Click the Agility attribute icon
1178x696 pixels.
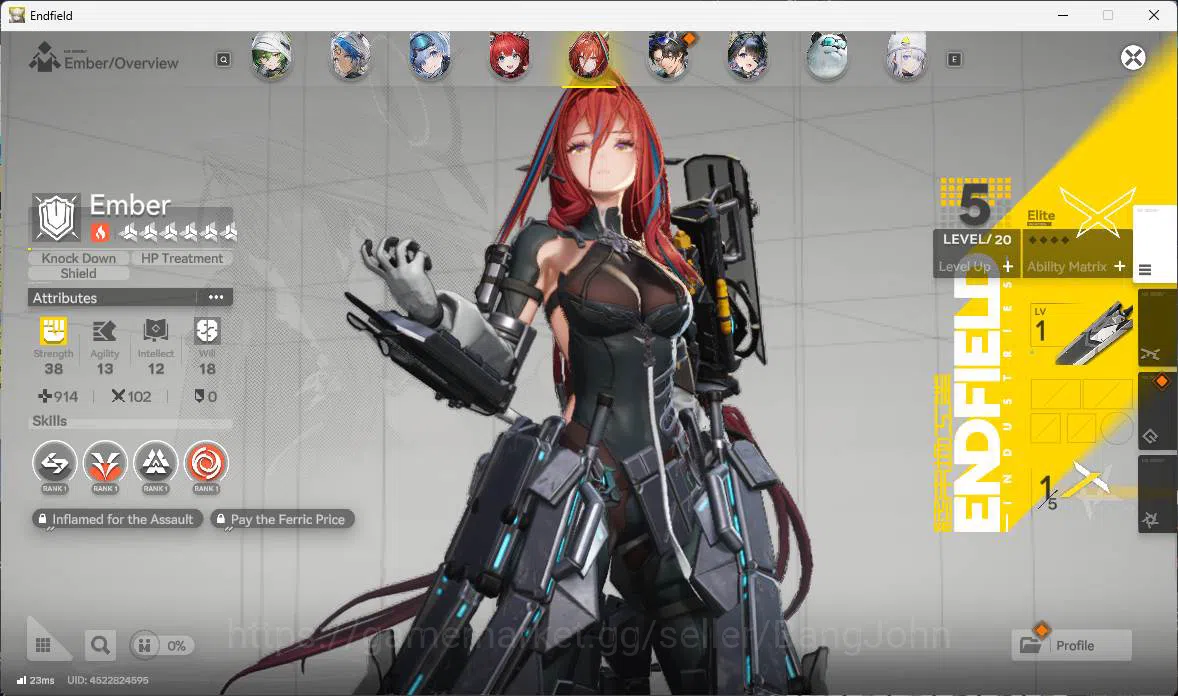coord(104,331)
